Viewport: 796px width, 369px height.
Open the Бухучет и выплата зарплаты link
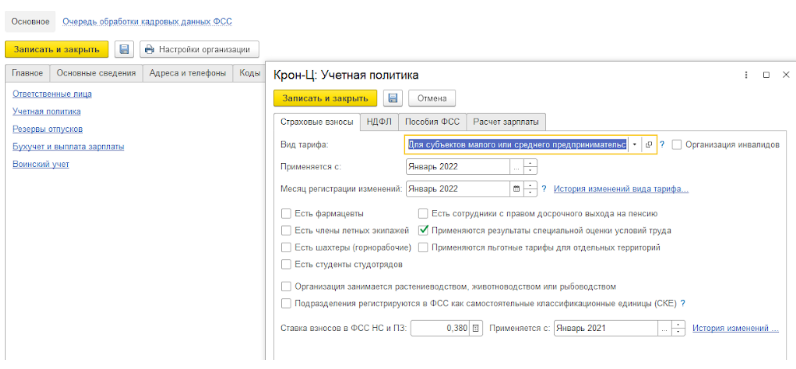[69, 147]
